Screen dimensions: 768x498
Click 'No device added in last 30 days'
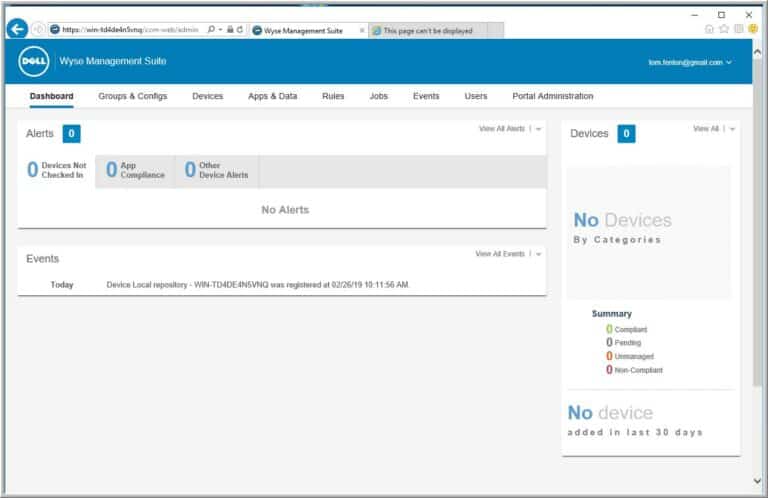[635, 421]
